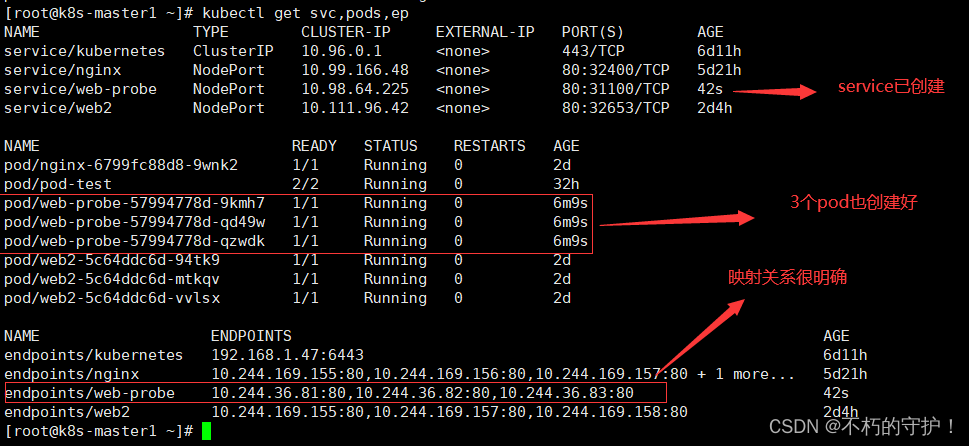Select the "endpoints/web-probe" name

point(90,393)
